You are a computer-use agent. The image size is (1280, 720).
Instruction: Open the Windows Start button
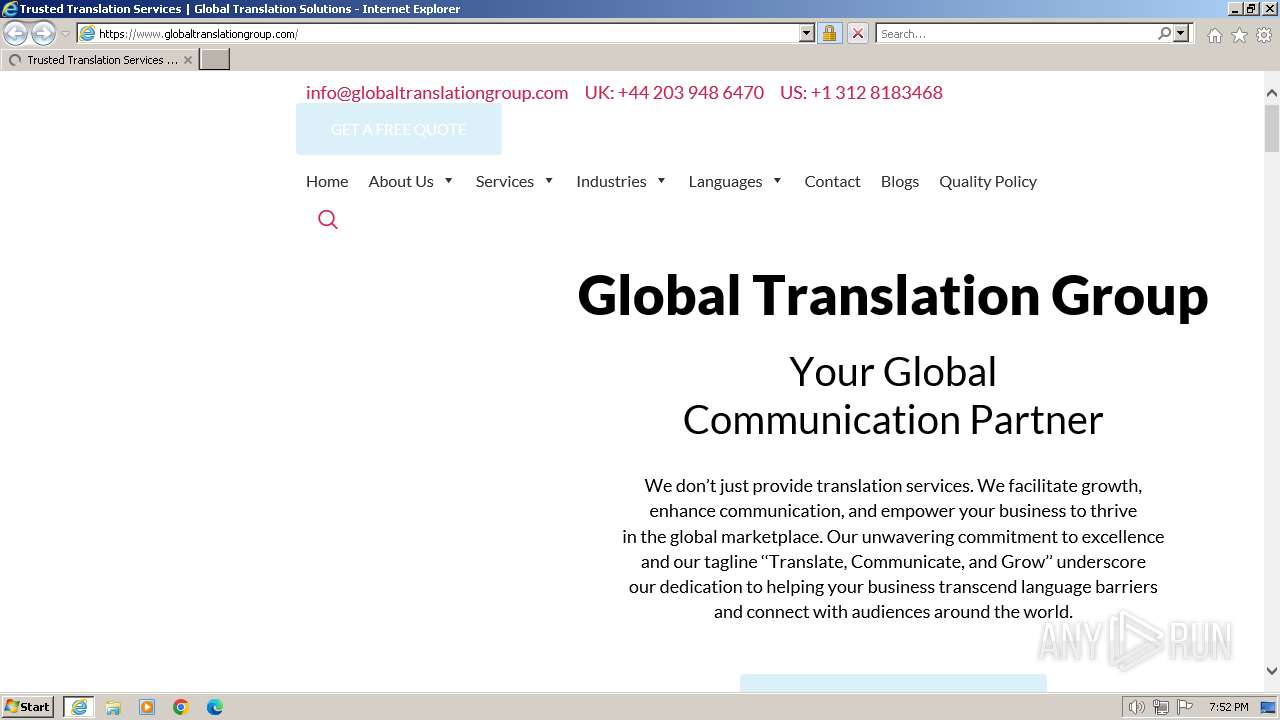point(28,707)
